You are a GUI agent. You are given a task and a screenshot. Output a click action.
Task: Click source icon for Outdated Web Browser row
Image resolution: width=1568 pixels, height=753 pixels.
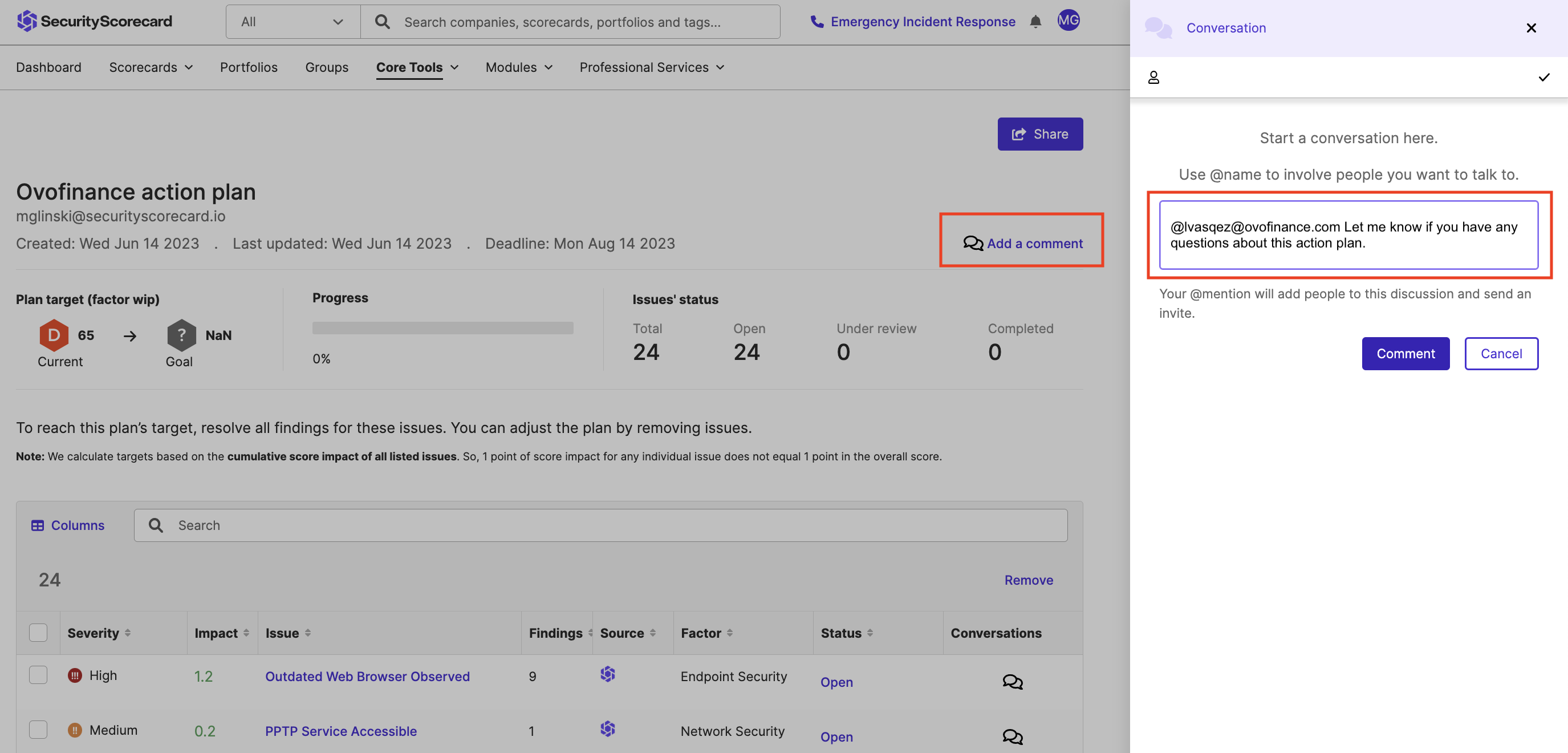(607, 674)
